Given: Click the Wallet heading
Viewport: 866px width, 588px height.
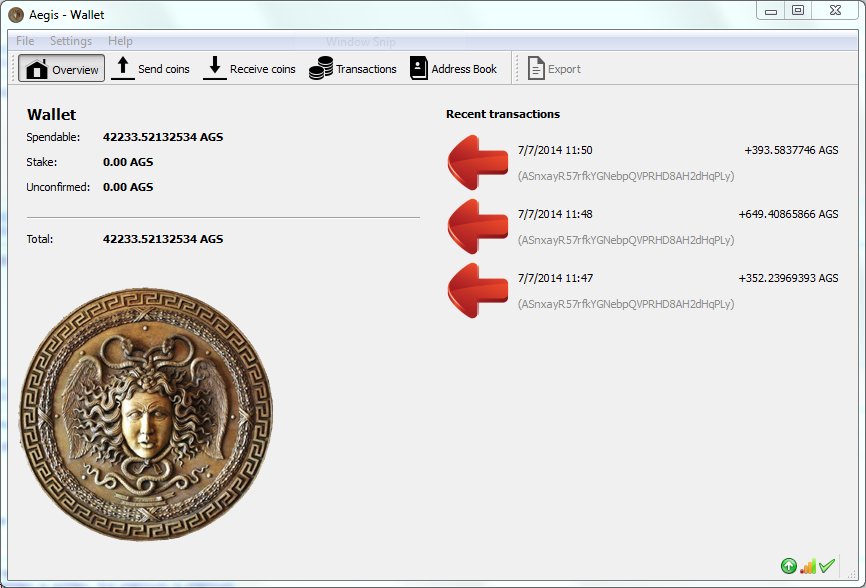Looking at the screenshot, I should pyautogui.click(x=51, y=114).
